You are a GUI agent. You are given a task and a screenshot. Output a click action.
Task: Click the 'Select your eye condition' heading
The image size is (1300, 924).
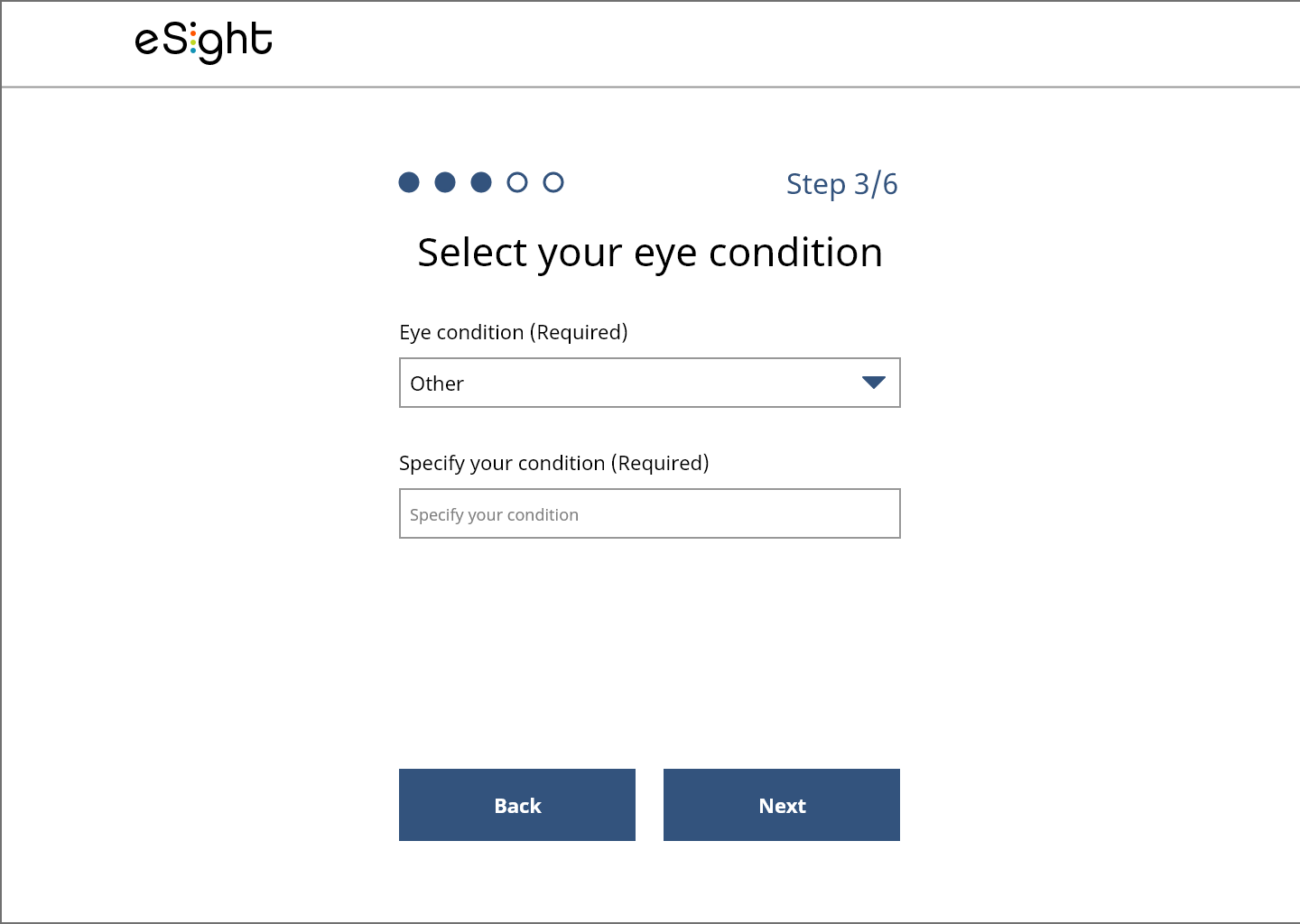650,253
